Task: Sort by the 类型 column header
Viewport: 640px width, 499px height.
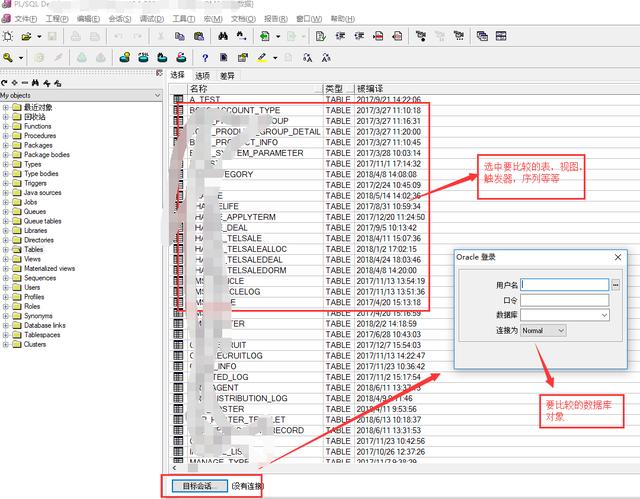Action: click(x=339, y=89)
